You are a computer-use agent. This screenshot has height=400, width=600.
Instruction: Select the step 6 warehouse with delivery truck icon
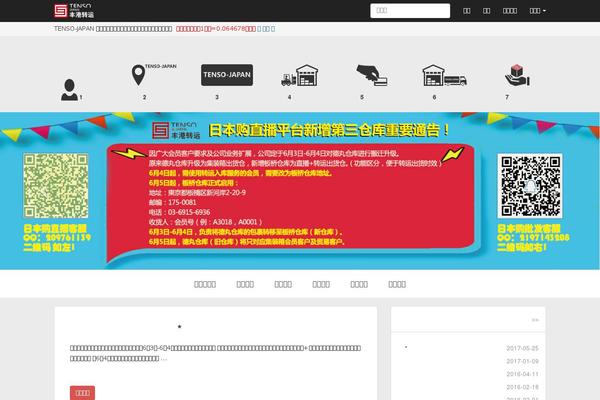[x=444, y=75]
